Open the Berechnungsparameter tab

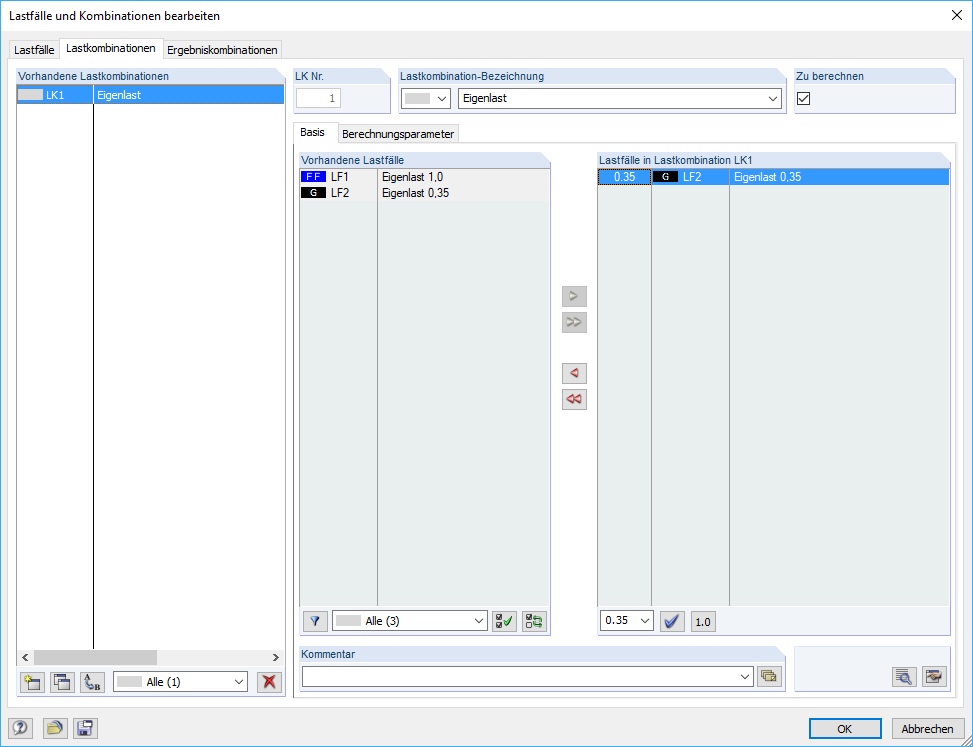coord(398,133)
